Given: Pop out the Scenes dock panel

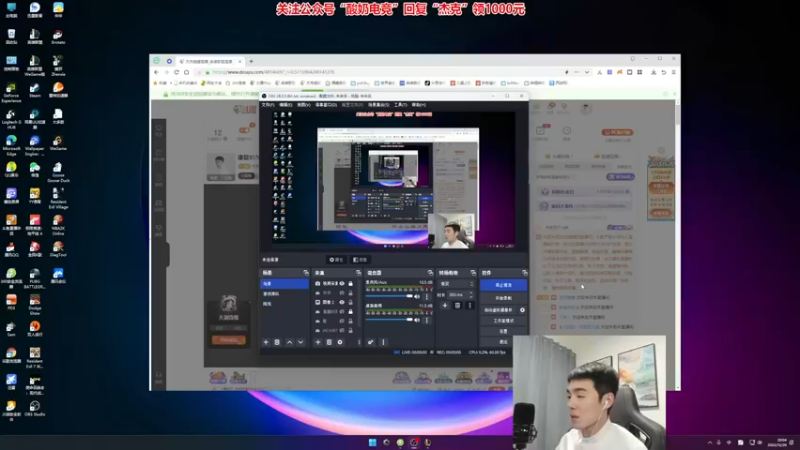Looking at the screenshot, I should point(306,273).
